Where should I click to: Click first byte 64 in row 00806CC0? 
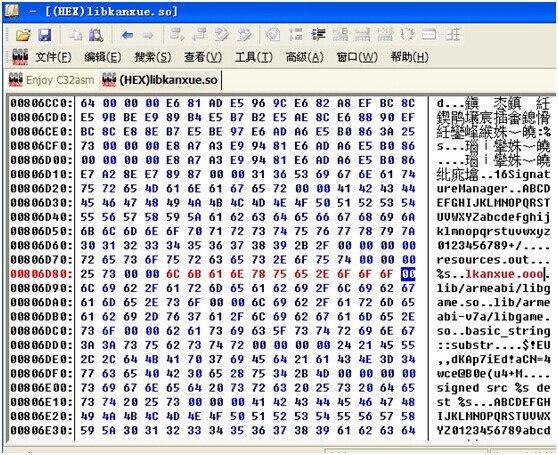tap(88, 103)
